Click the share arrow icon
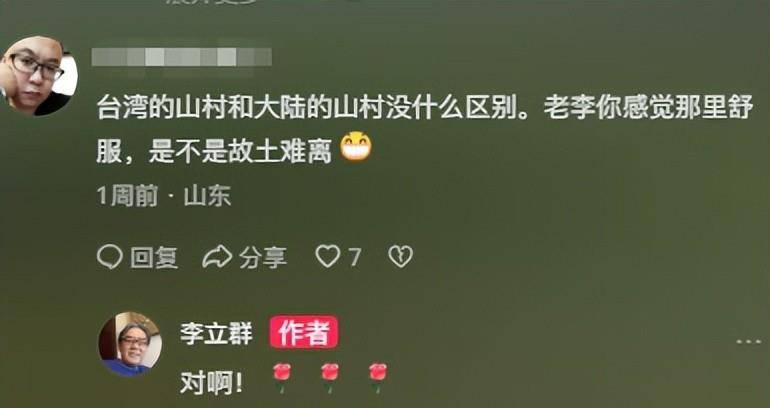This screenshot has height=408, width=770. pyautogui.click(x=217, y=257)
